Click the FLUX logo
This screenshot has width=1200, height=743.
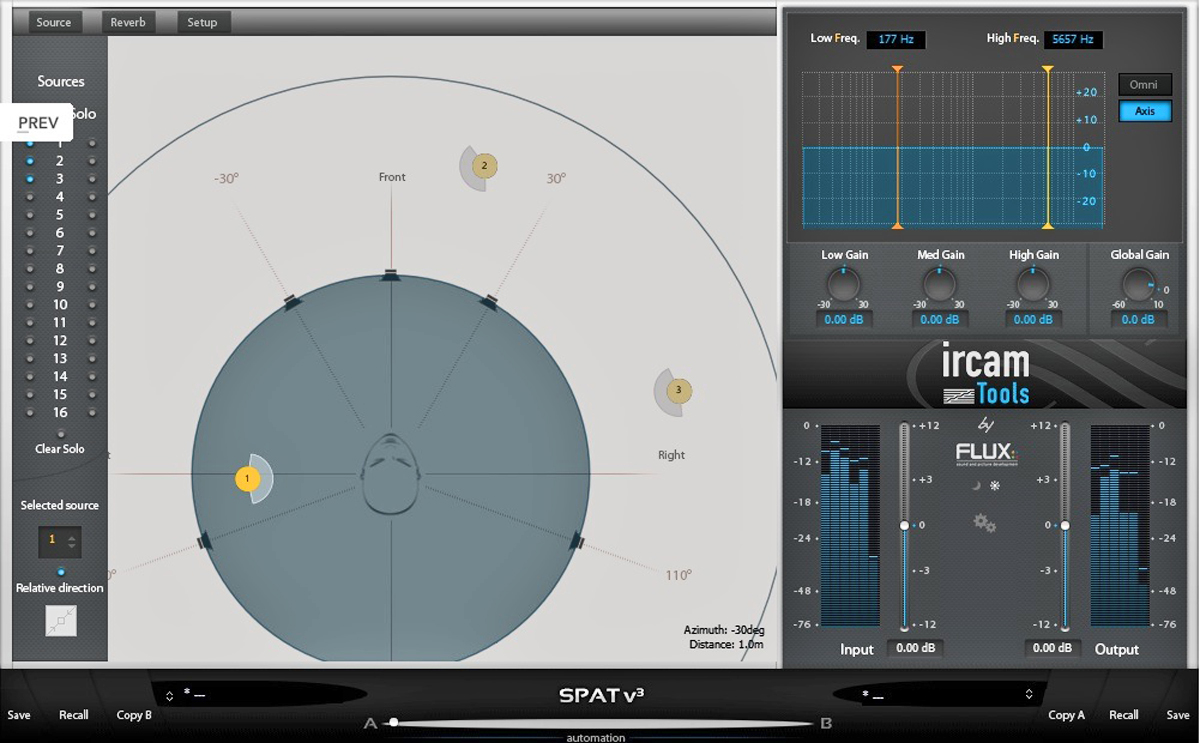(985, 455)
